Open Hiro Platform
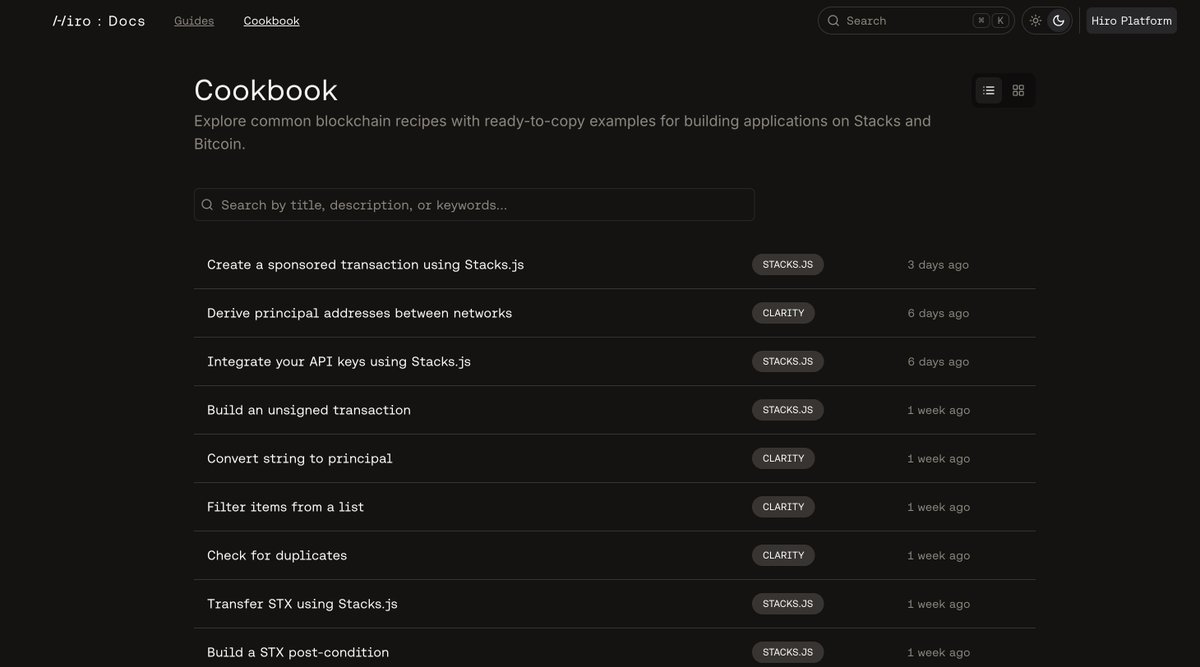This screenshot has height=667, width=1200. (x=1131, y=19)
